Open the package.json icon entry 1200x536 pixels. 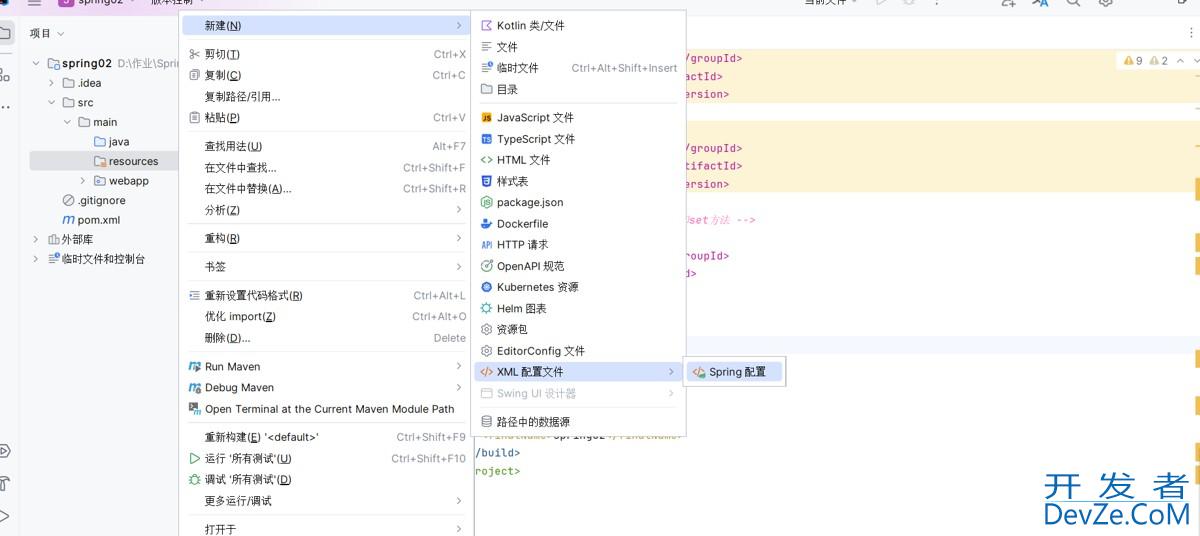pos(487,203)
